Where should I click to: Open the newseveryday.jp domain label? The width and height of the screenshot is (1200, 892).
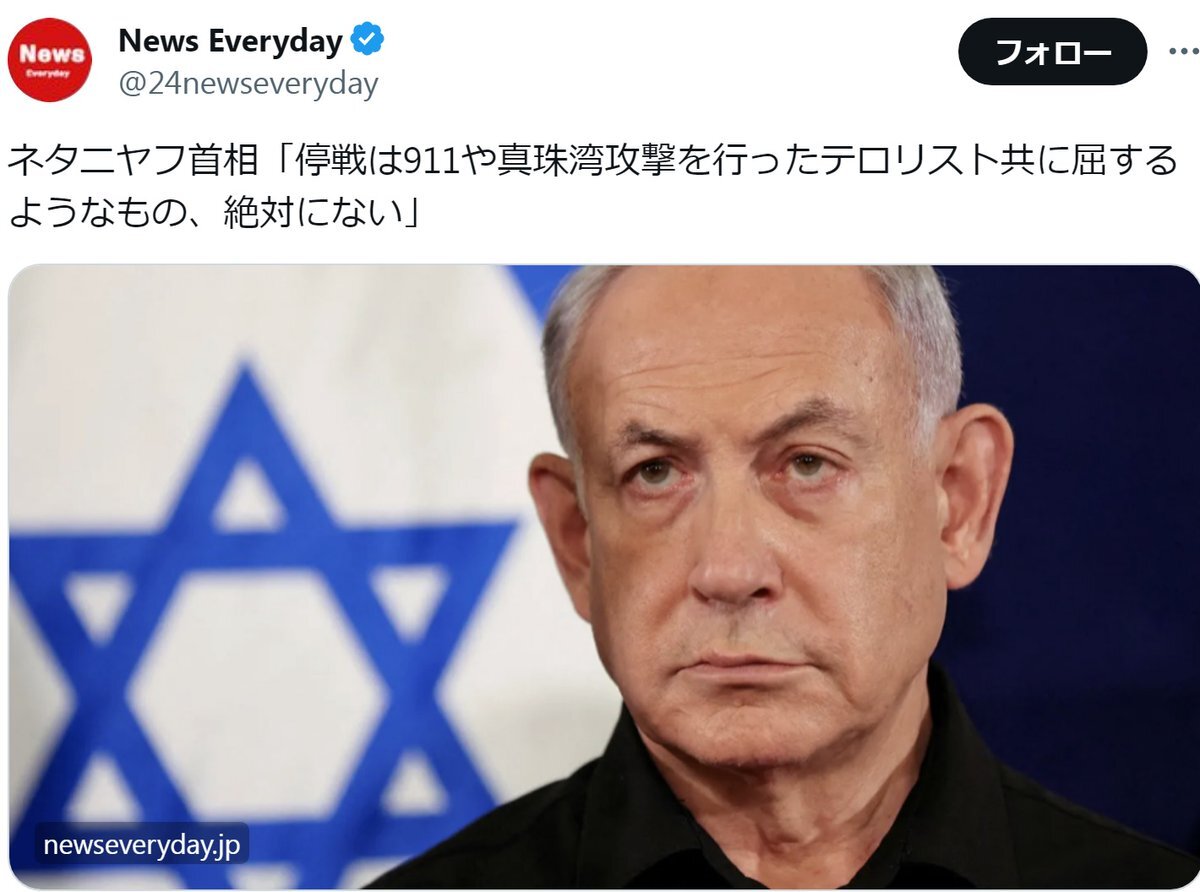click(x=142, y=845)
